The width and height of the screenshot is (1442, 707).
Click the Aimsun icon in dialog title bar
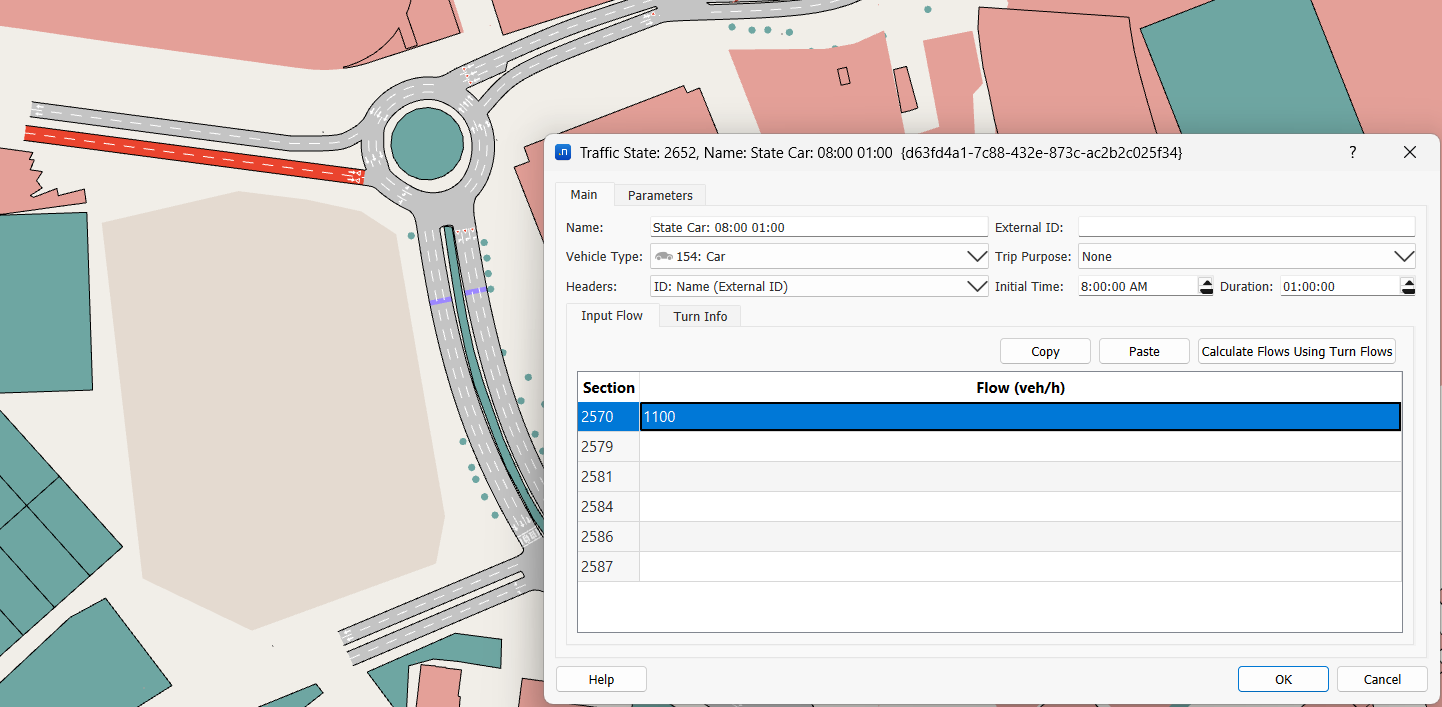[x=563, y=152]
